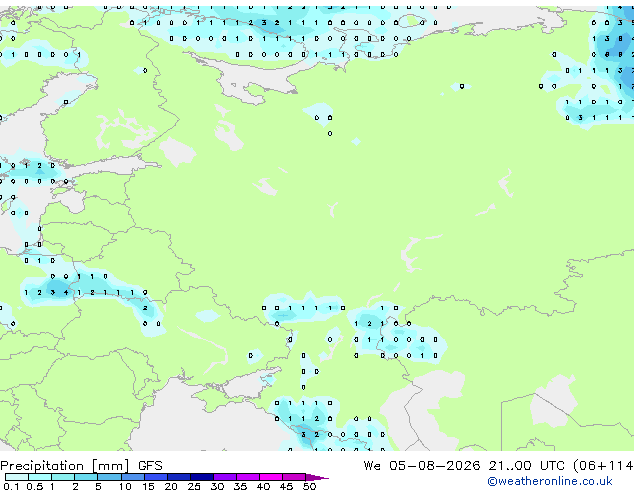Click the '15' legend scale label
The height and width of the screenshot is (490, 634).
coord(148,486)
